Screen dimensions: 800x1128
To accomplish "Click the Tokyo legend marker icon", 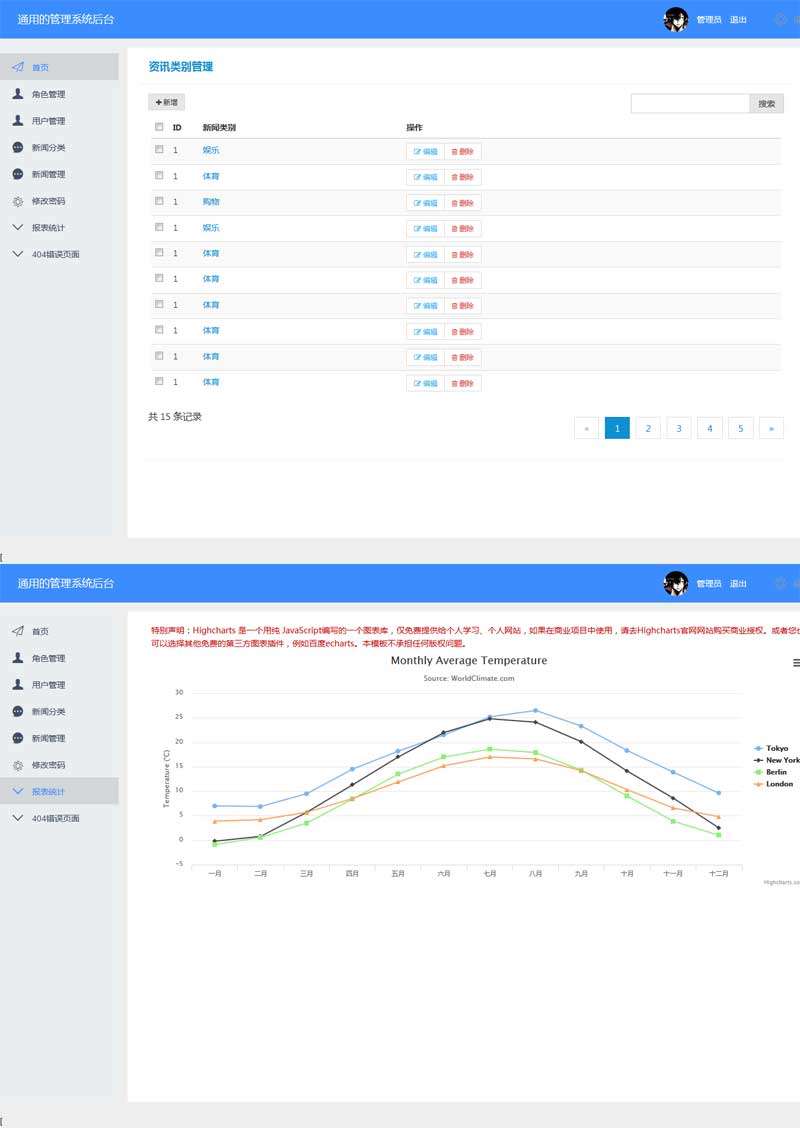I will click(x=758, y=748).
